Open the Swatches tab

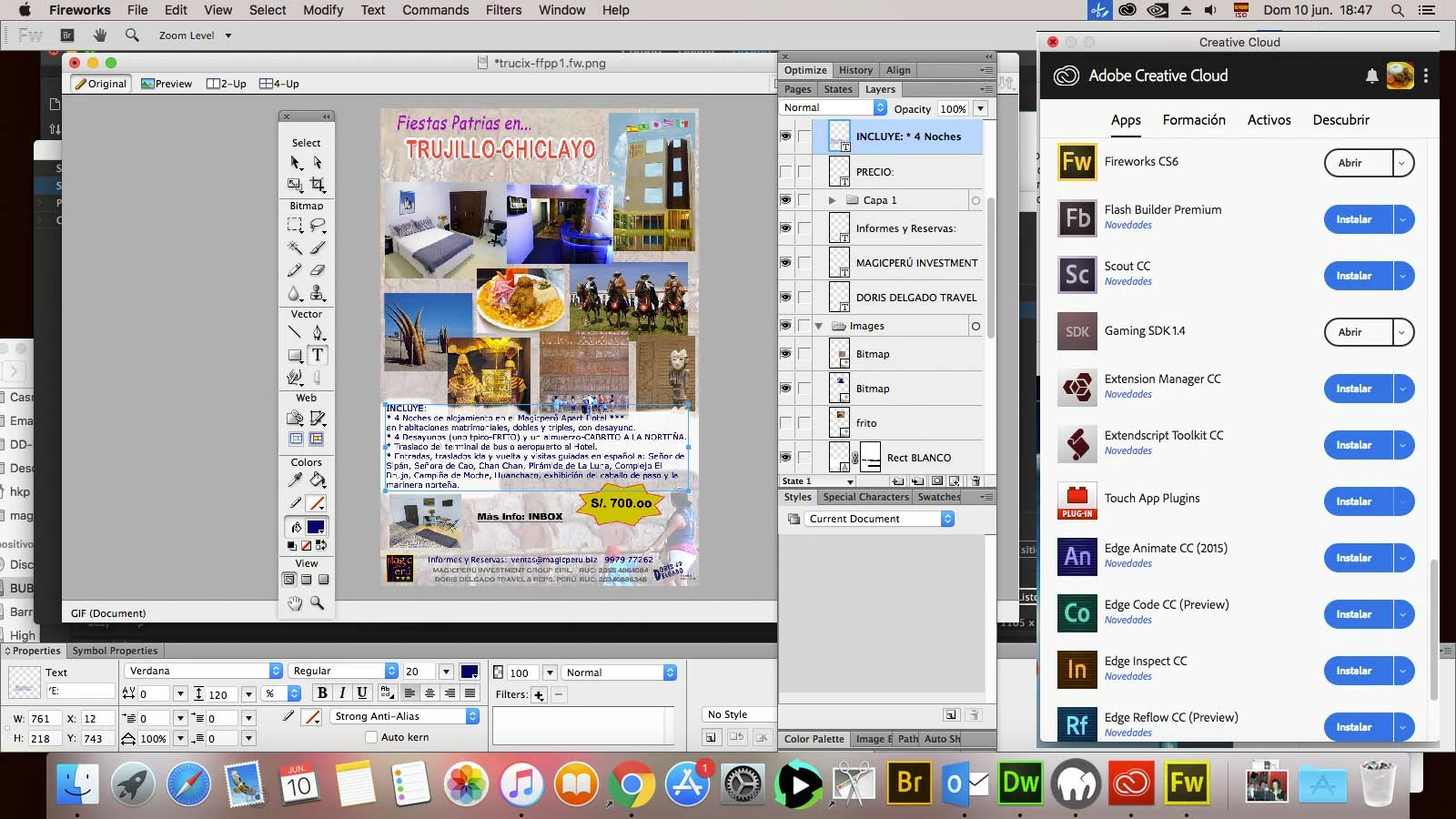[x=938, y=497]
